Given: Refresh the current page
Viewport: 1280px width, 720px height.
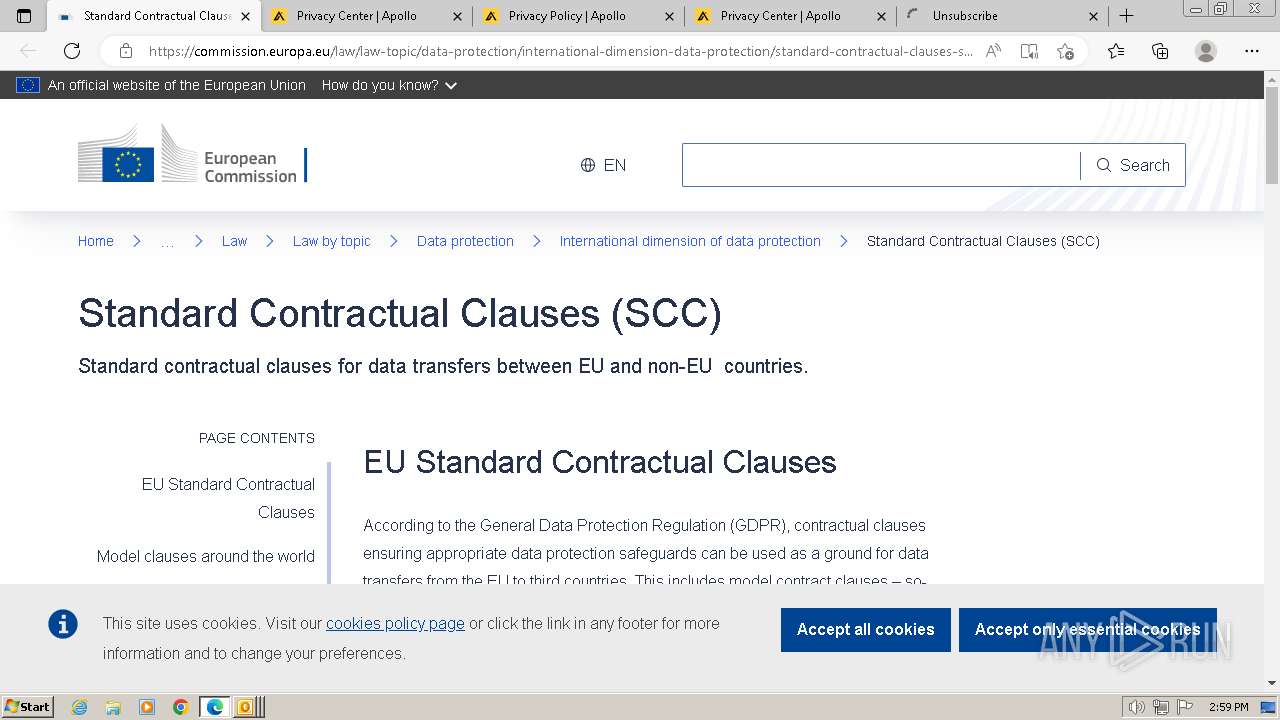Looking at the screenshot, I should 72,51.
